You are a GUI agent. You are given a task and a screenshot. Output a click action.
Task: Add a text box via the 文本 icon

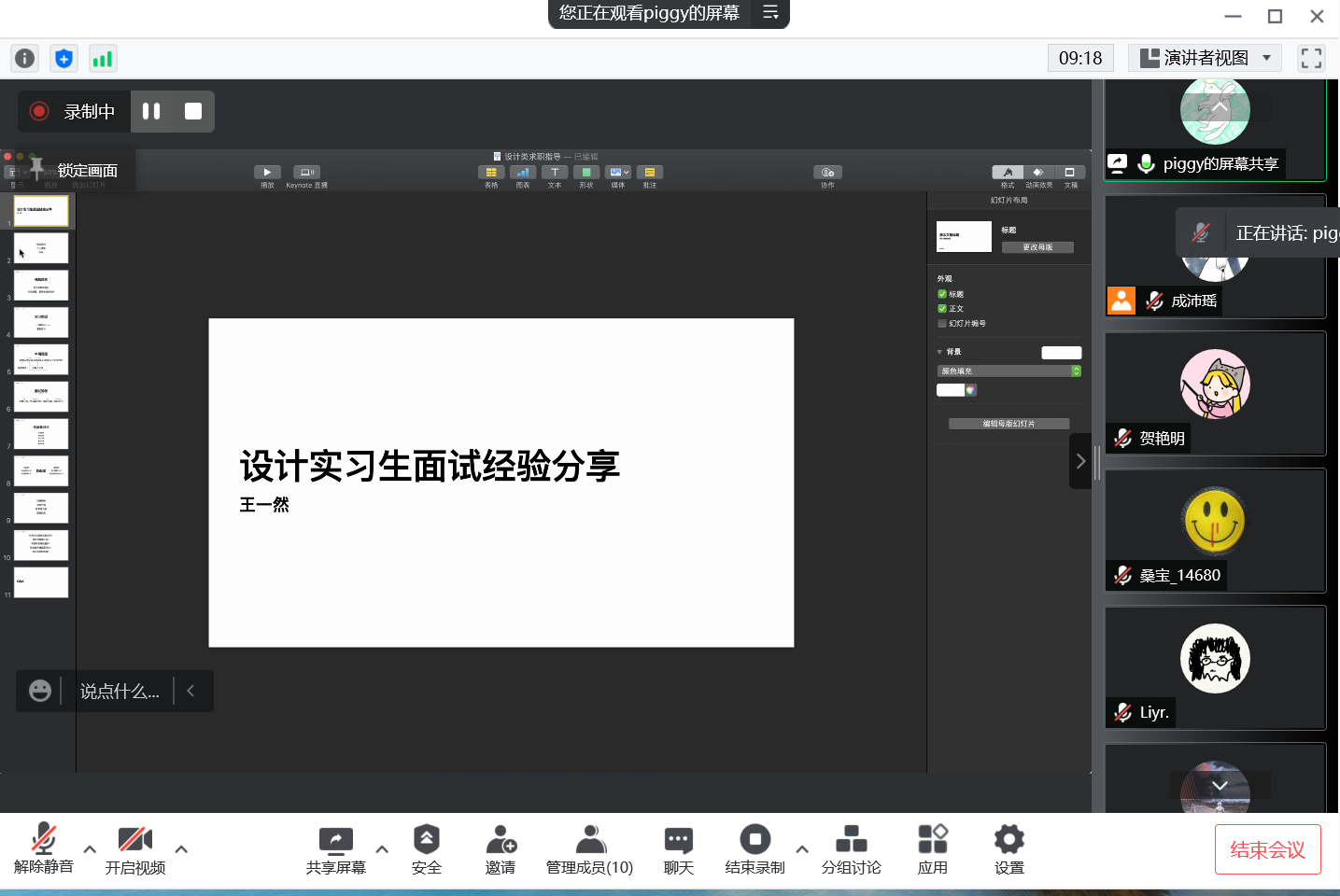[555, 172]
